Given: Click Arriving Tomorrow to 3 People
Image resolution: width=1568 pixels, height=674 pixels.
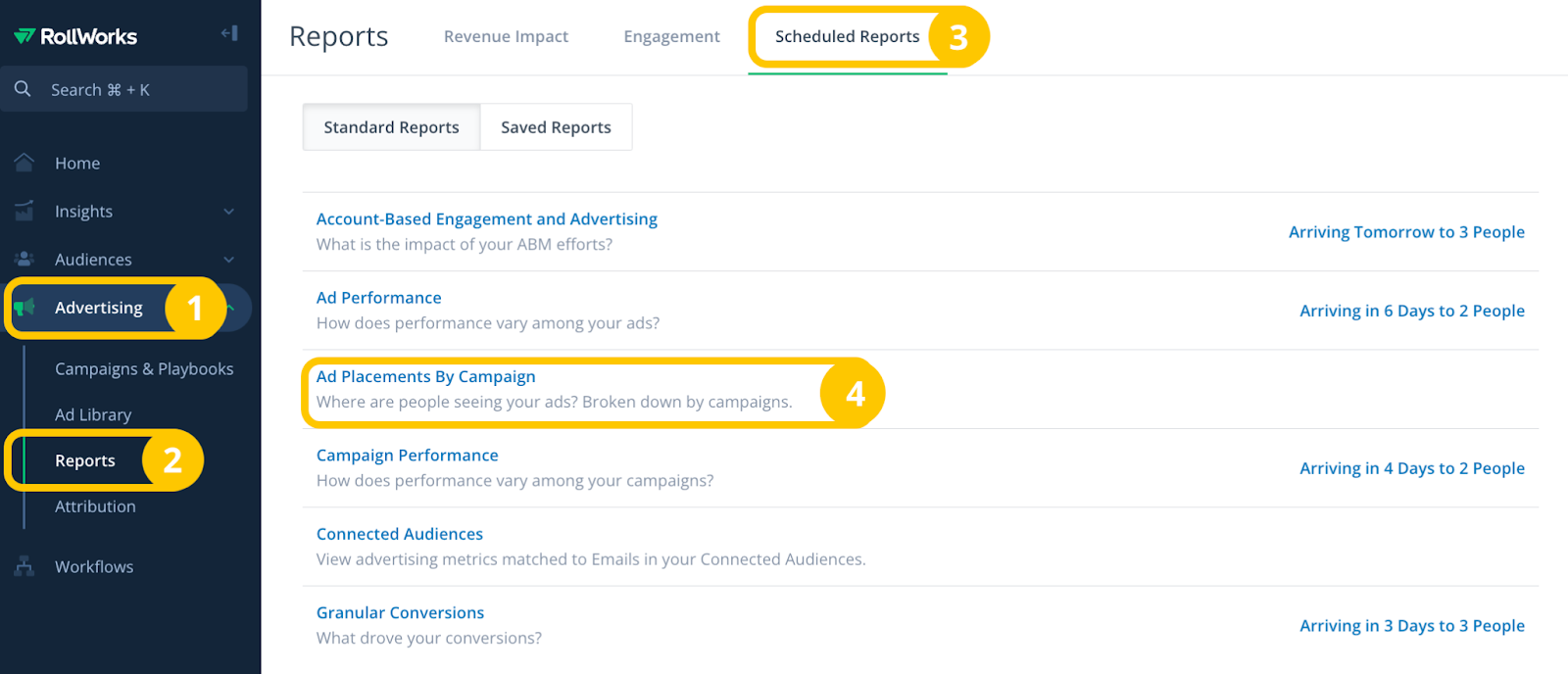Looking at the screenshot, I should coord(1406,232).
